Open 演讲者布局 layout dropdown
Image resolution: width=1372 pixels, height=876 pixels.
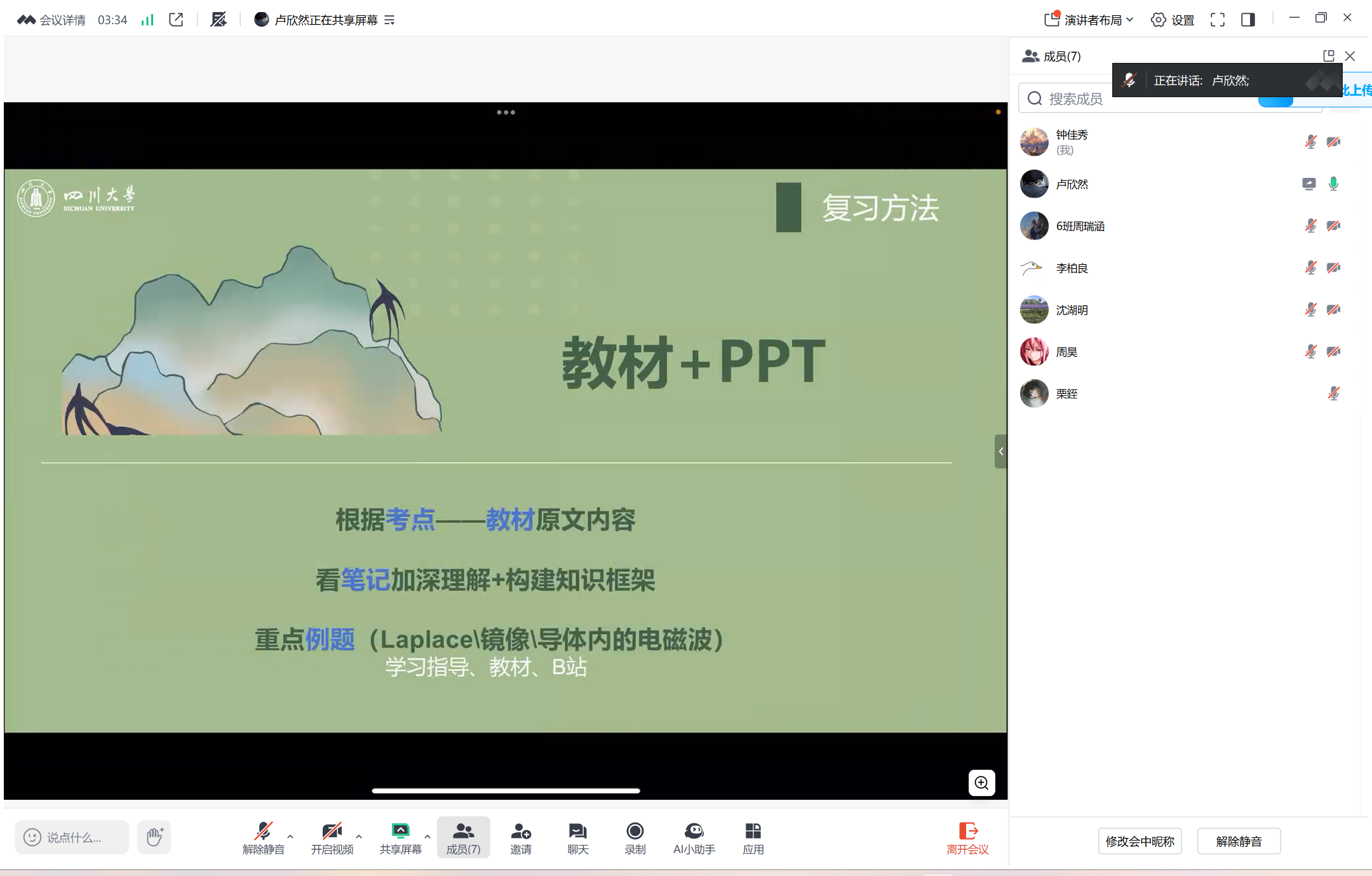tap(1089, 20)
